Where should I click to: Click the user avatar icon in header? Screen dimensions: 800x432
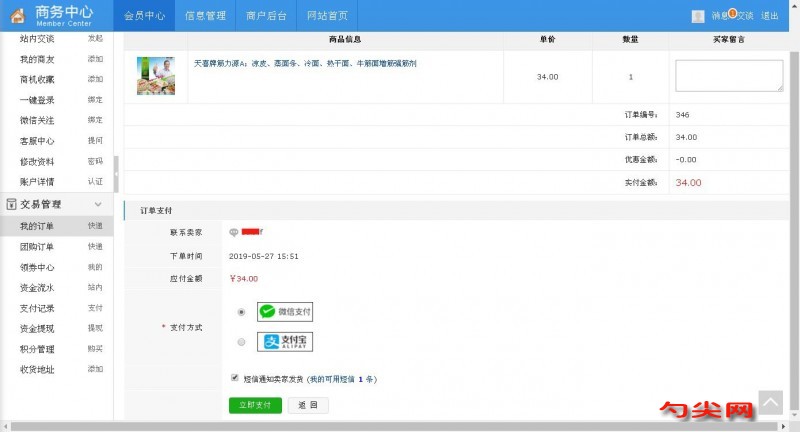698,16
